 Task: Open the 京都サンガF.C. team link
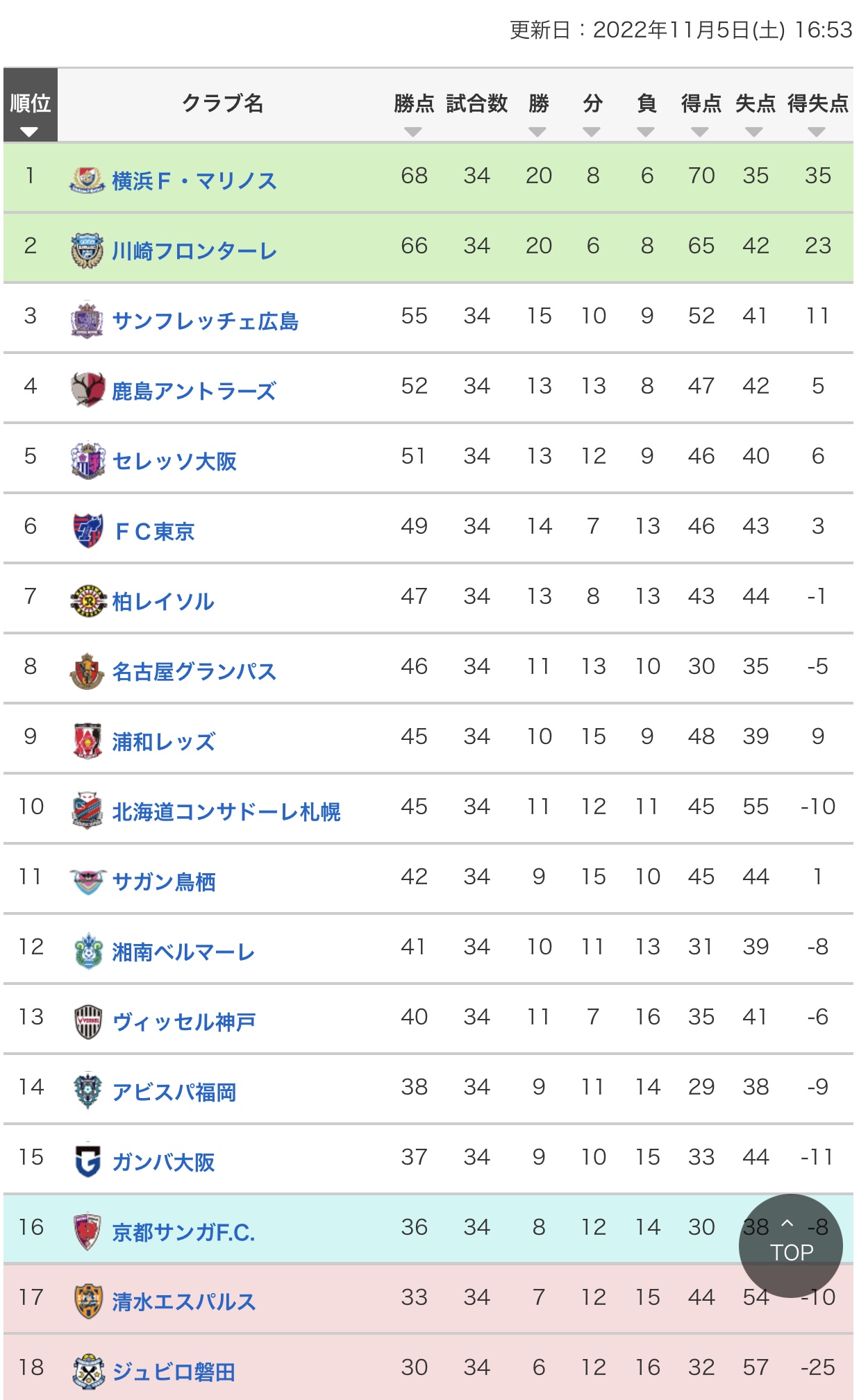[184, 1232]
